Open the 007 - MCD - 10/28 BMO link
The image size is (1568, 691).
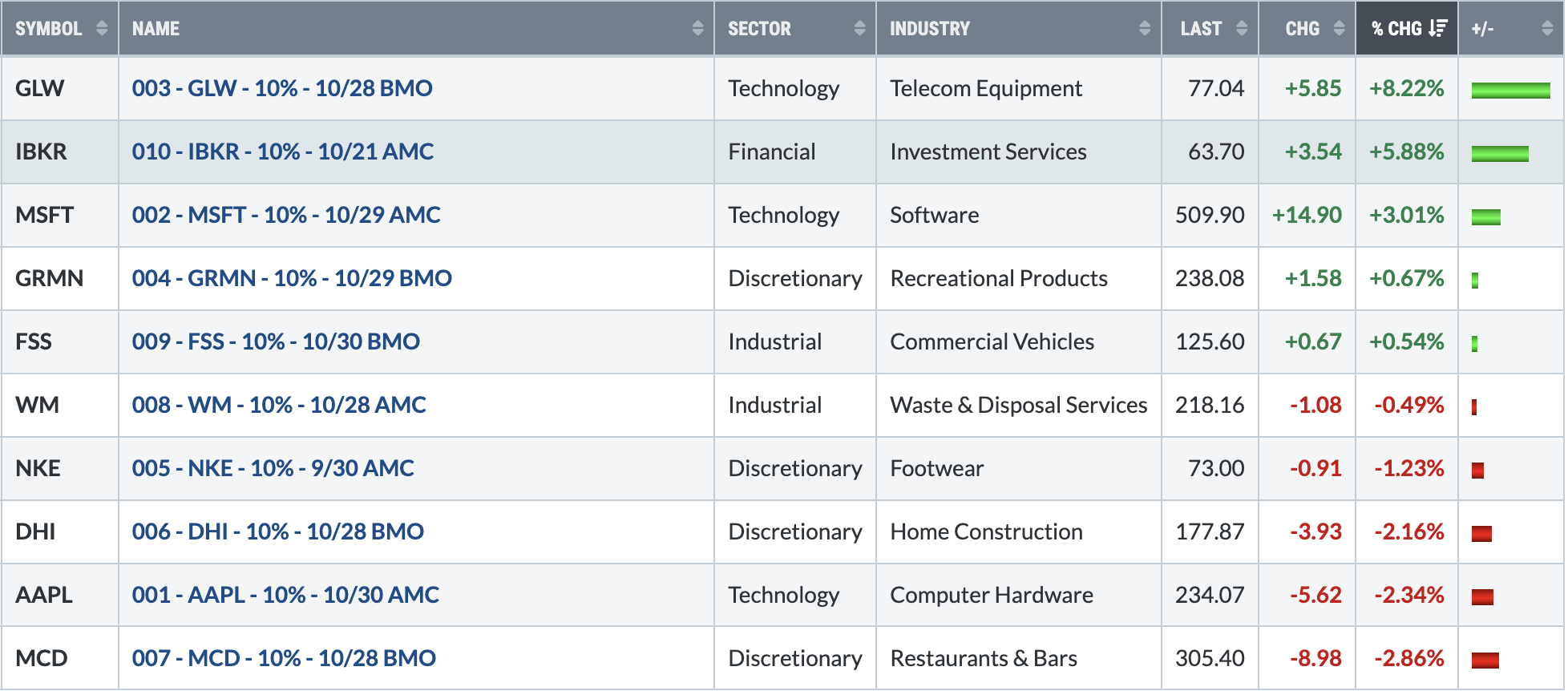click(284, 658)
